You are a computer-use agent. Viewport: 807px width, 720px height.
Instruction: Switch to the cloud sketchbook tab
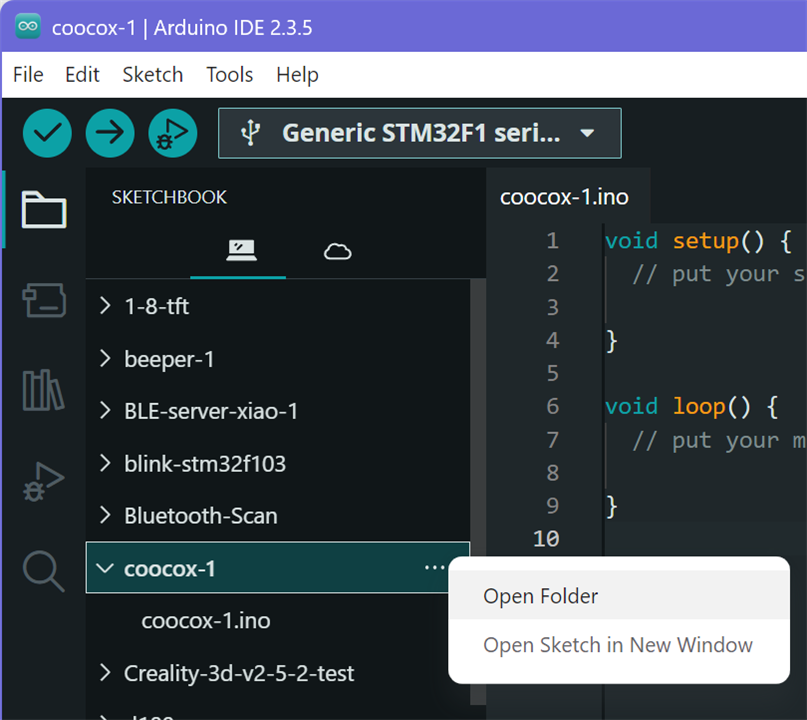pyautogui.click(x=338, y=251)
